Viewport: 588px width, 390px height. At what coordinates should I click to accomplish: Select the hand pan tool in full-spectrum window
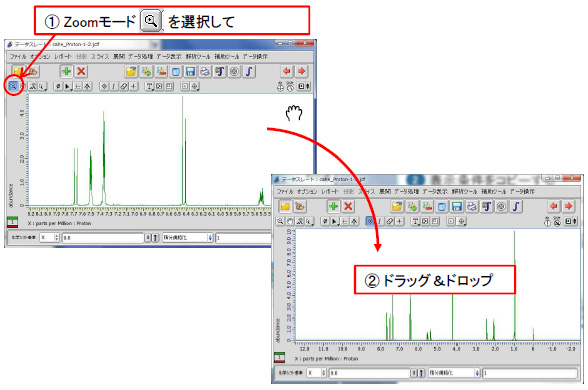290,221
